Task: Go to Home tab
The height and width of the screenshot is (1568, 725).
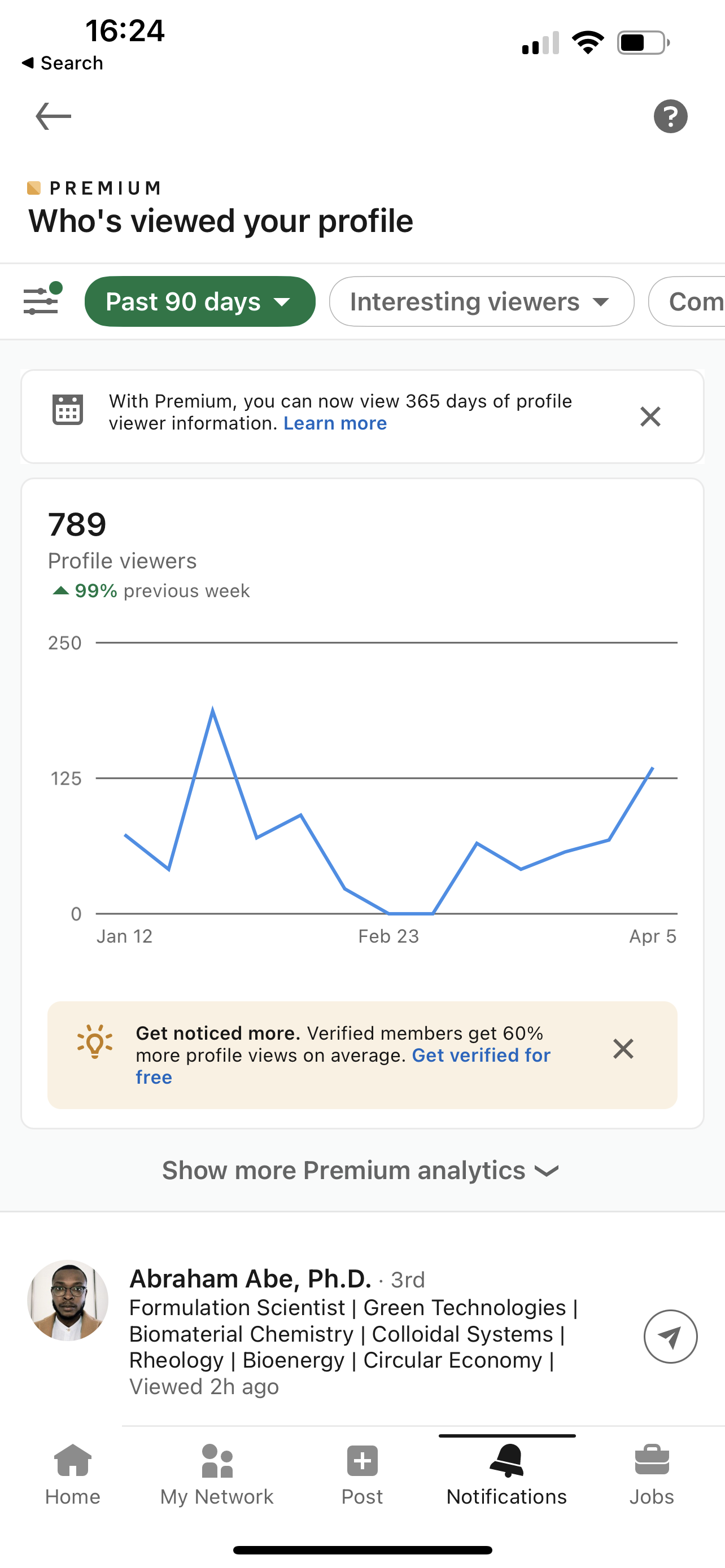Action: pyautogui.click(x=72, y=1474)
